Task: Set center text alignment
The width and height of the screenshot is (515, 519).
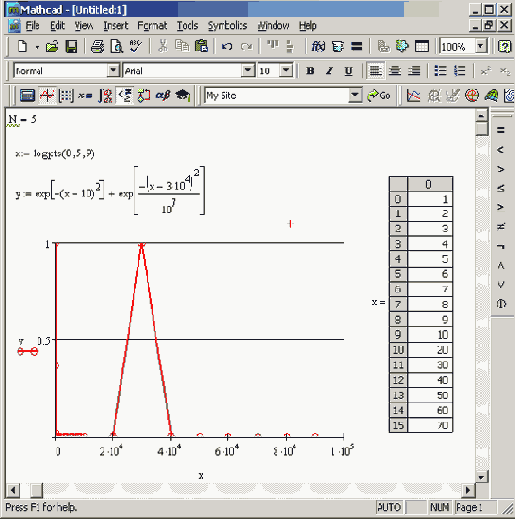Action: tap(395, 71)
